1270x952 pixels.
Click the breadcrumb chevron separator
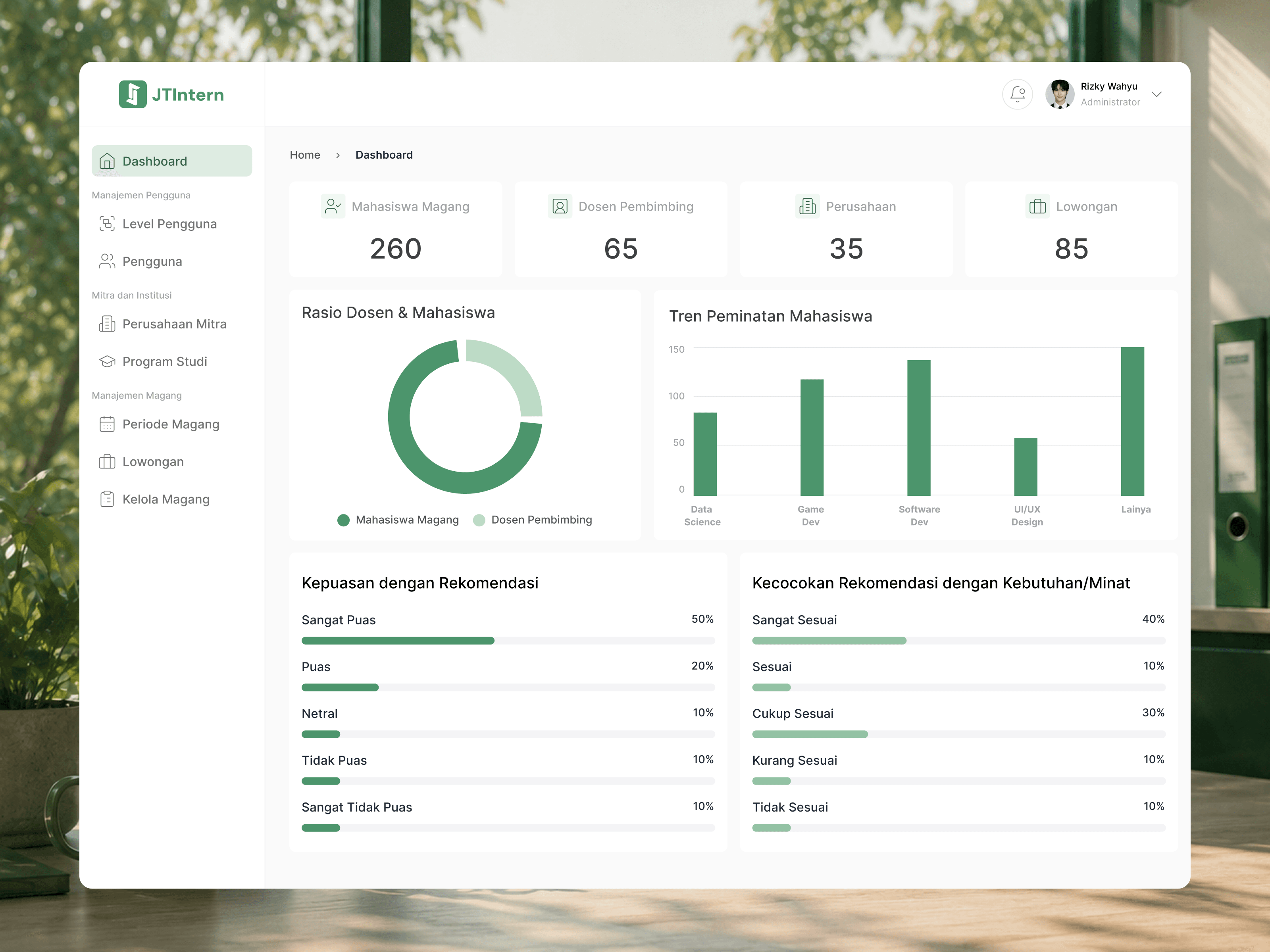click(338, 155)
